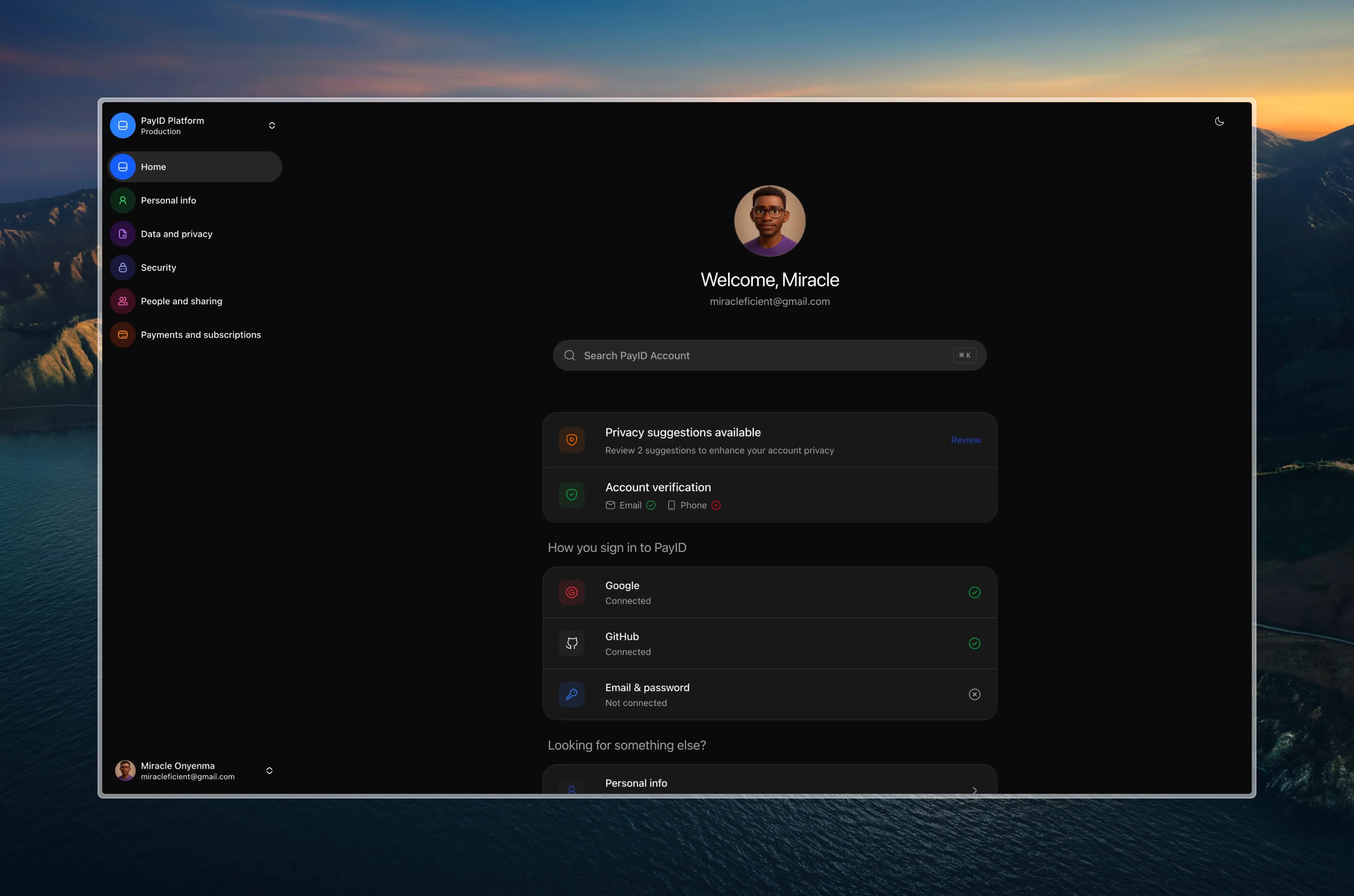Open the GitHub sign-in row
This screenshot has width=1354, height=896.
pos(769,643)
